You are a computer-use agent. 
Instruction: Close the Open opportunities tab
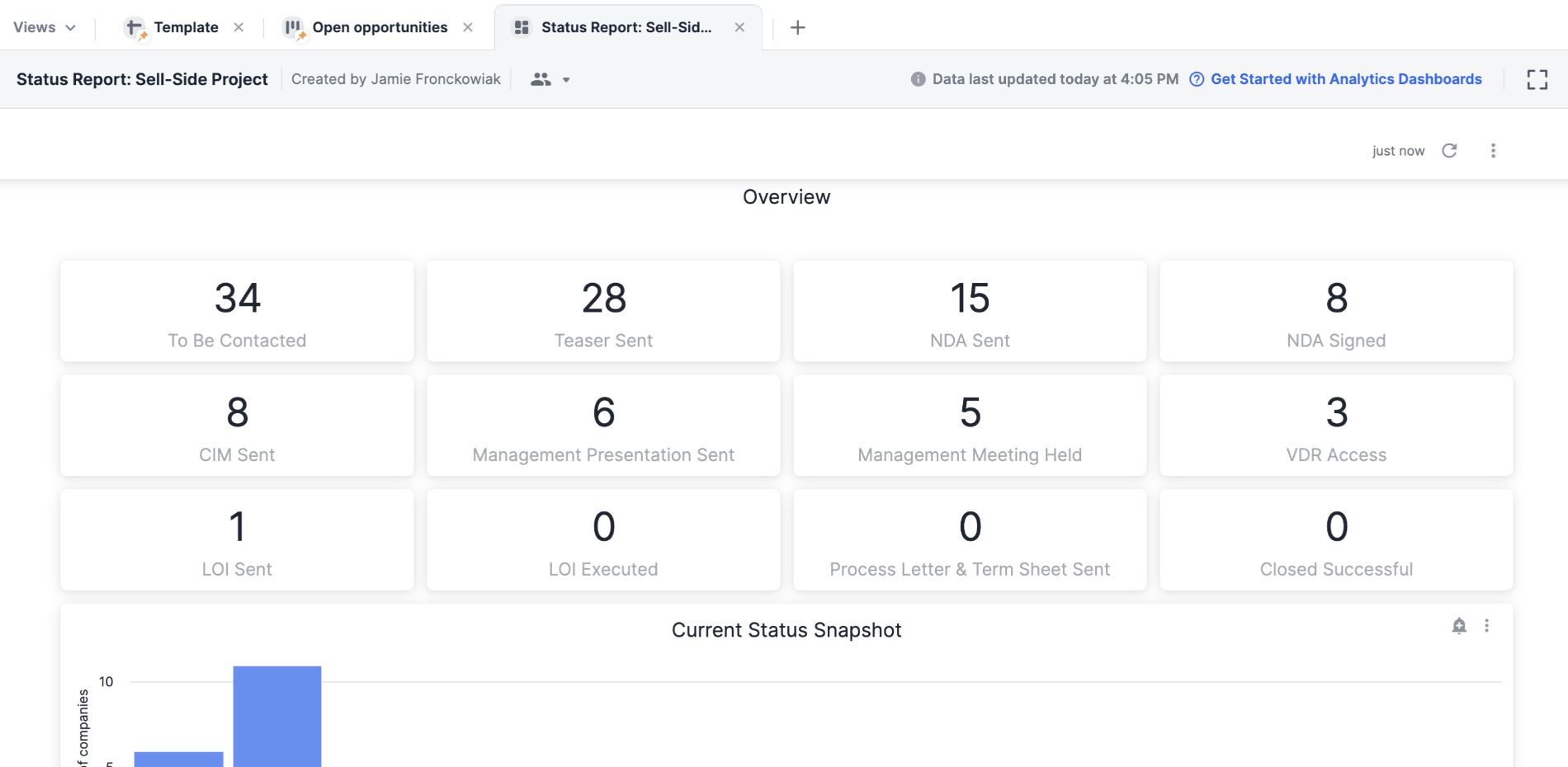coord(468,26)
